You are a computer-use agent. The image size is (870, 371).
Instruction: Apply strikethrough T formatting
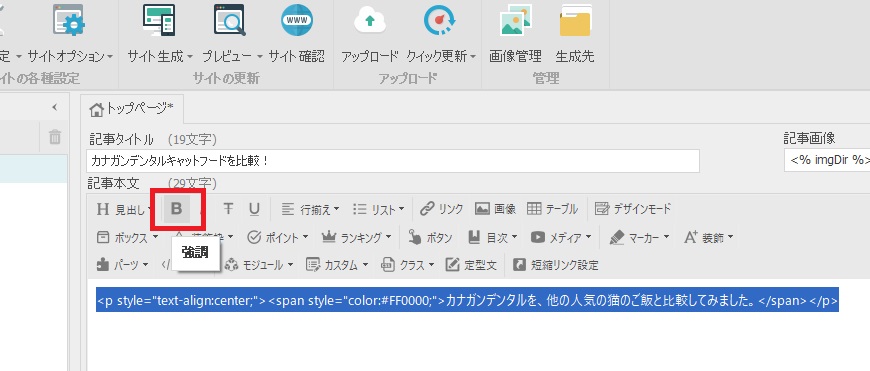[228, 209]
